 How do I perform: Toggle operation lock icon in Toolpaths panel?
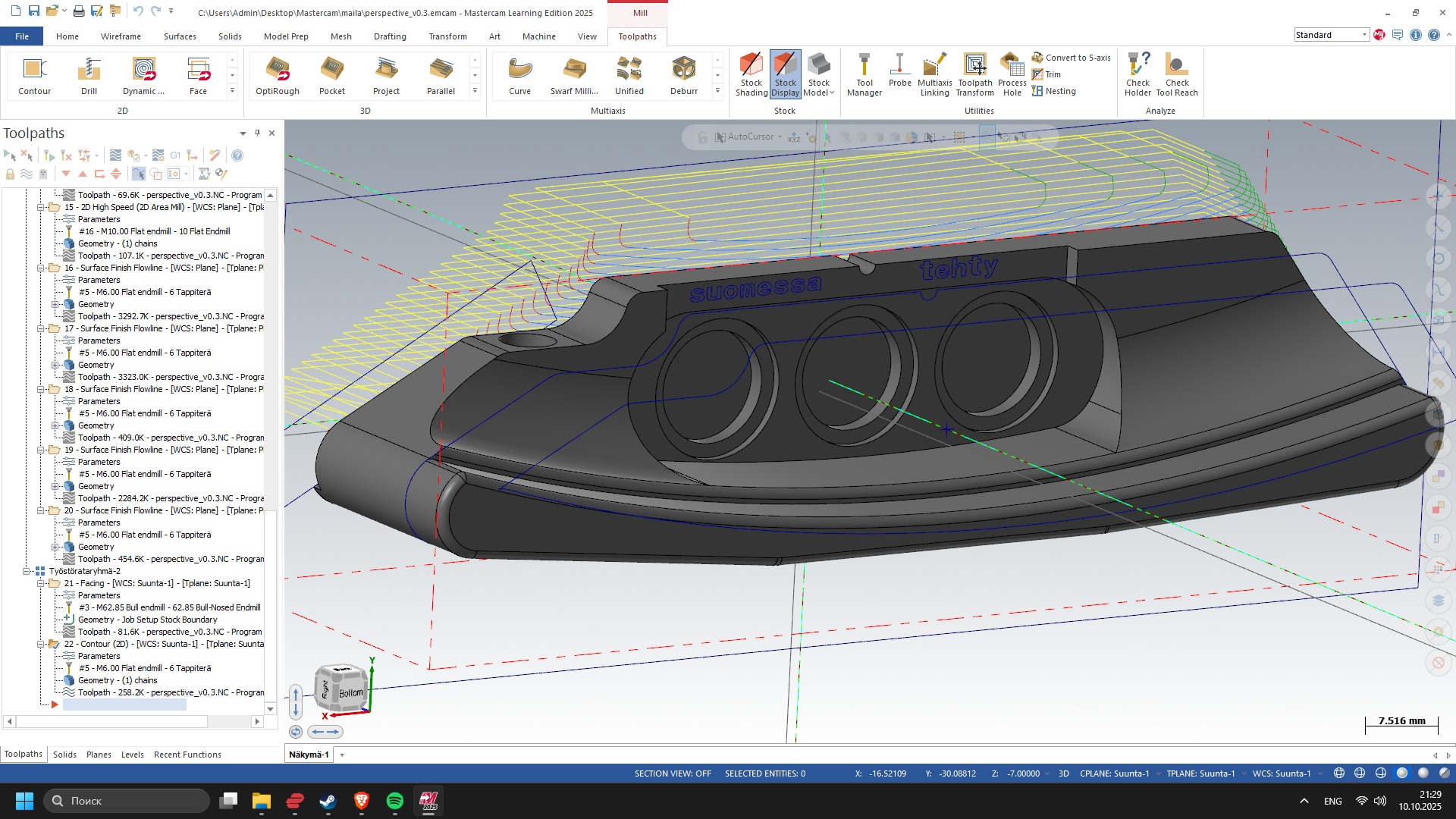[x=10, y=174]
